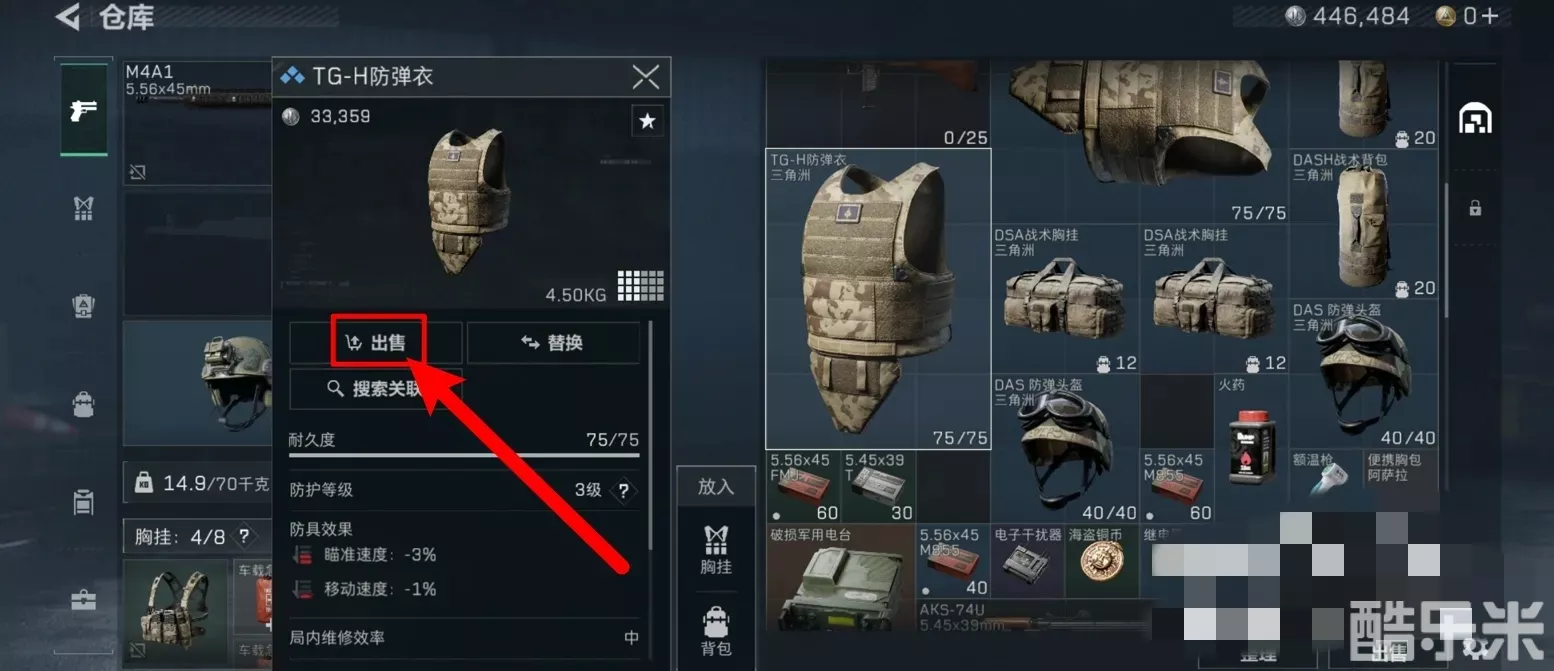Image resolution: width=1554 pixels, height=671 pixels.
Task: Choose 背包 under the 放入 menu
Action: (716, 632)
